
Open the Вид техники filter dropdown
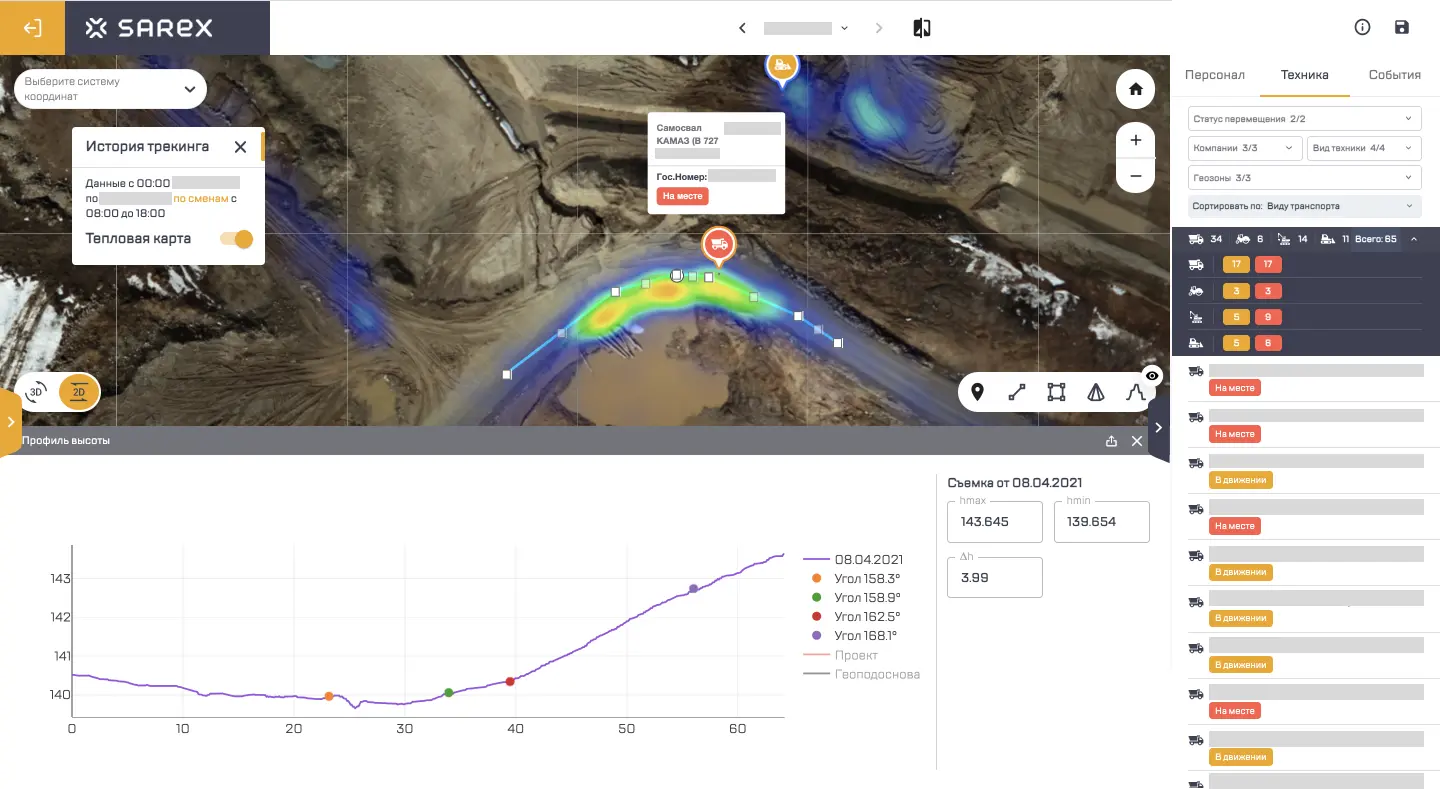pos(1363,148)
